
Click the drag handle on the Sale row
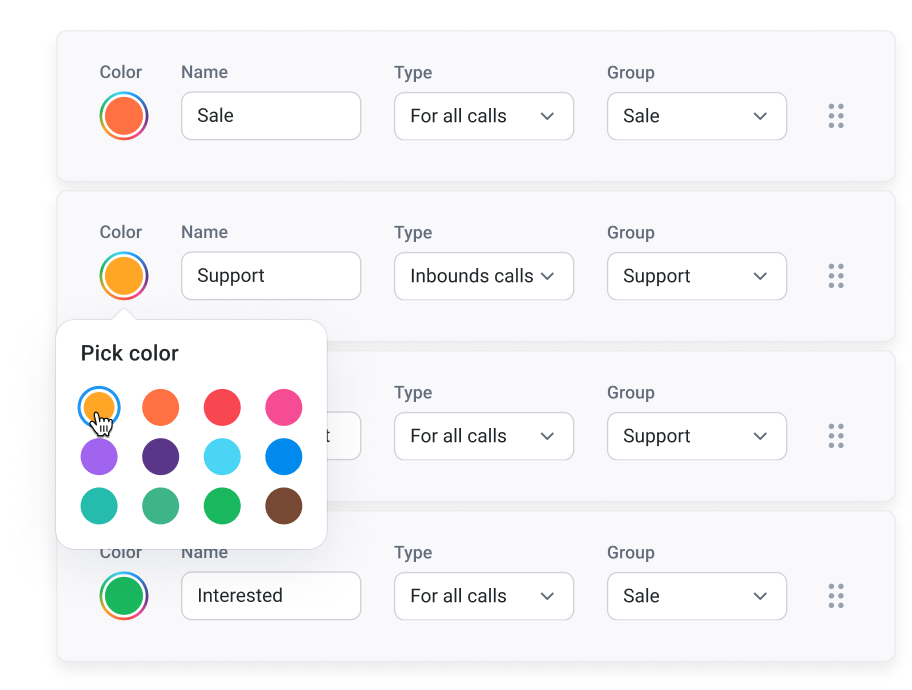(837, 116)
